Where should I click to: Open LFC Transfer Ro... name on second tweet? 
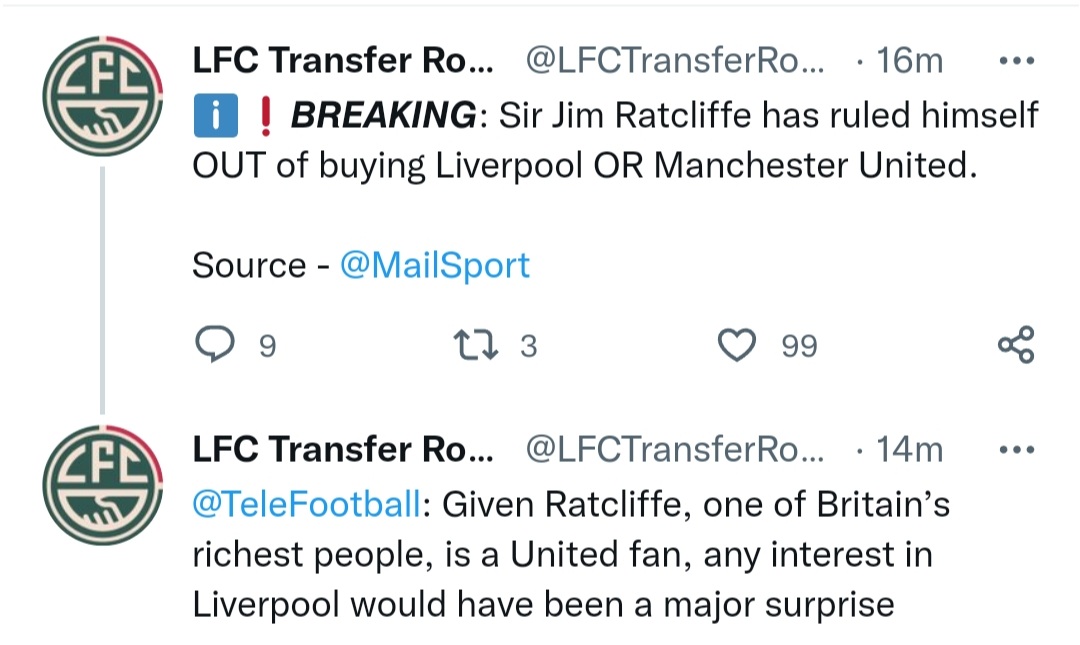[343, 449]
